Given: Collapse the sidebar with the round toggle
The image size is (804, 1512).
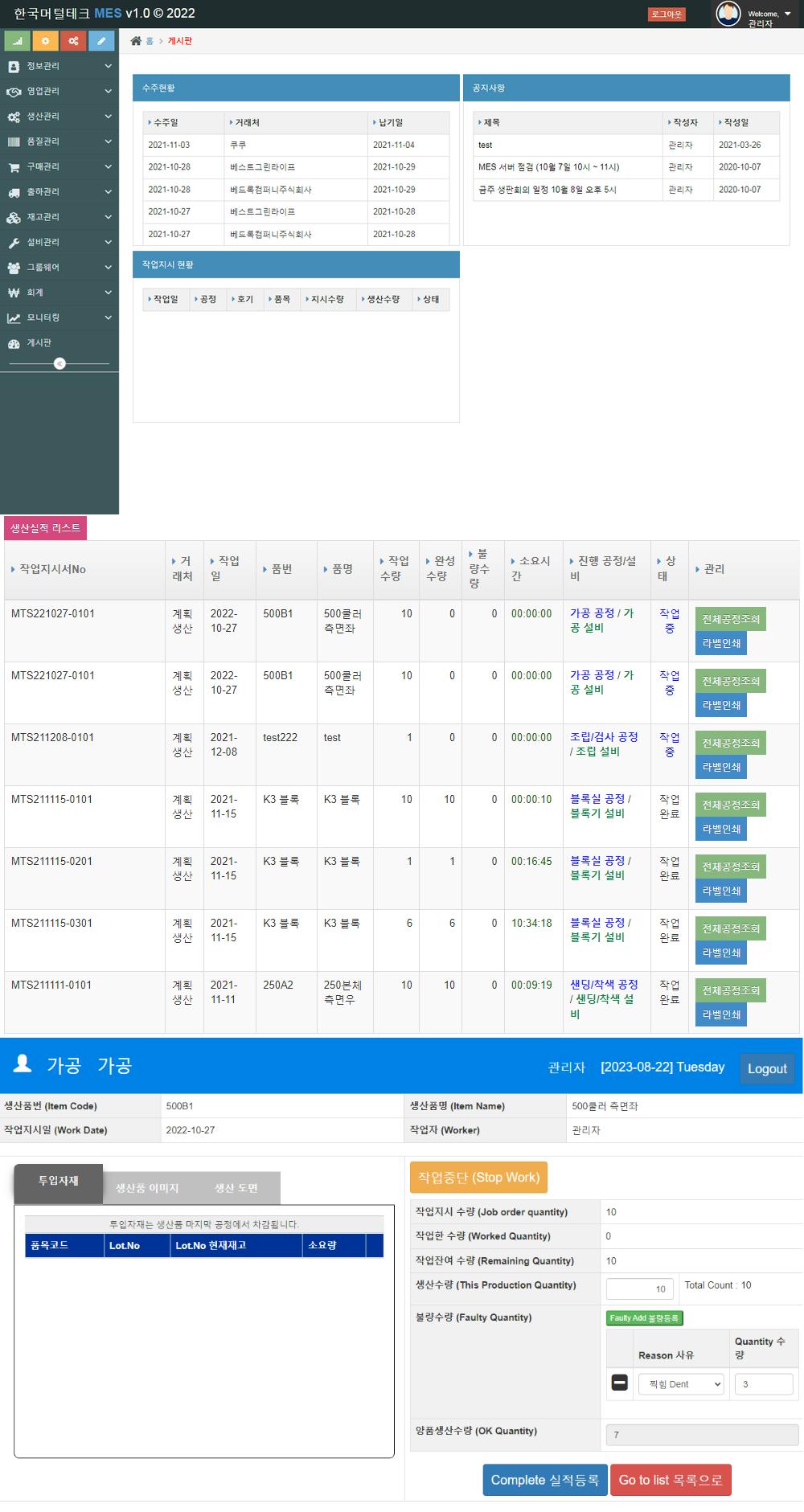Looking at the screenshot, I should tap(59, 364).
